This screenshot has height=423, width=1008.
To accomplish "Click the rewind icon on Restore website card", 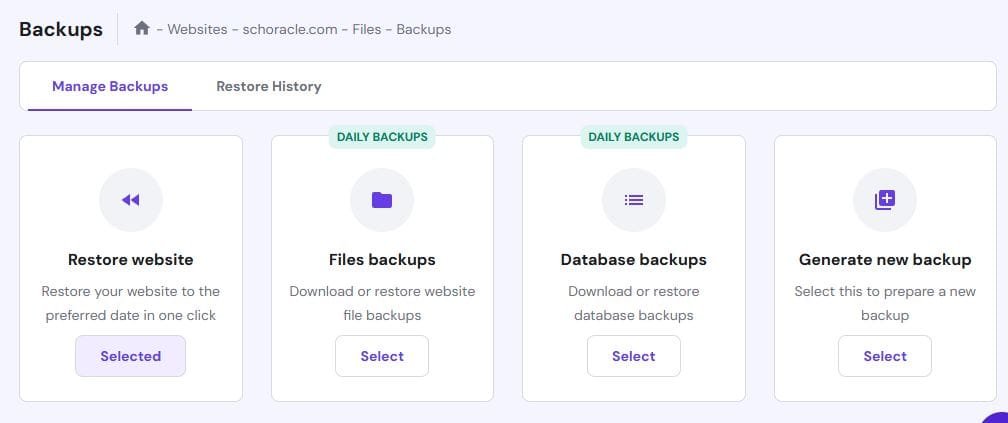I will (130, 200).
